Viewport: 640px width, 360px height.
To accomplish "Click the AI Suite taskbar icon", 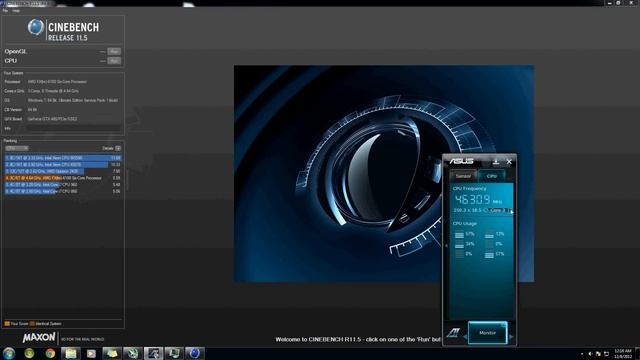I will 153,353.
